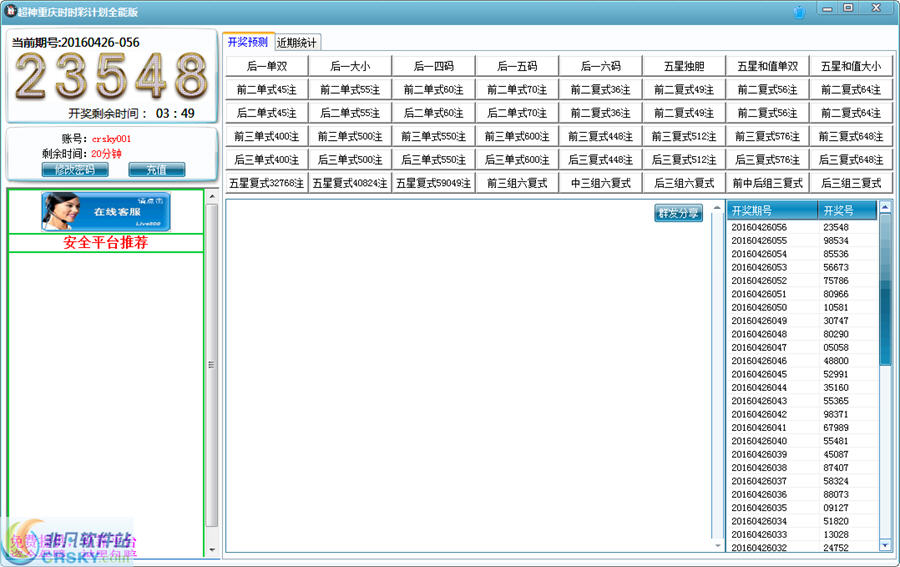
Task: Click the draw list scrollbar up arrow
Action: [885, 207]
